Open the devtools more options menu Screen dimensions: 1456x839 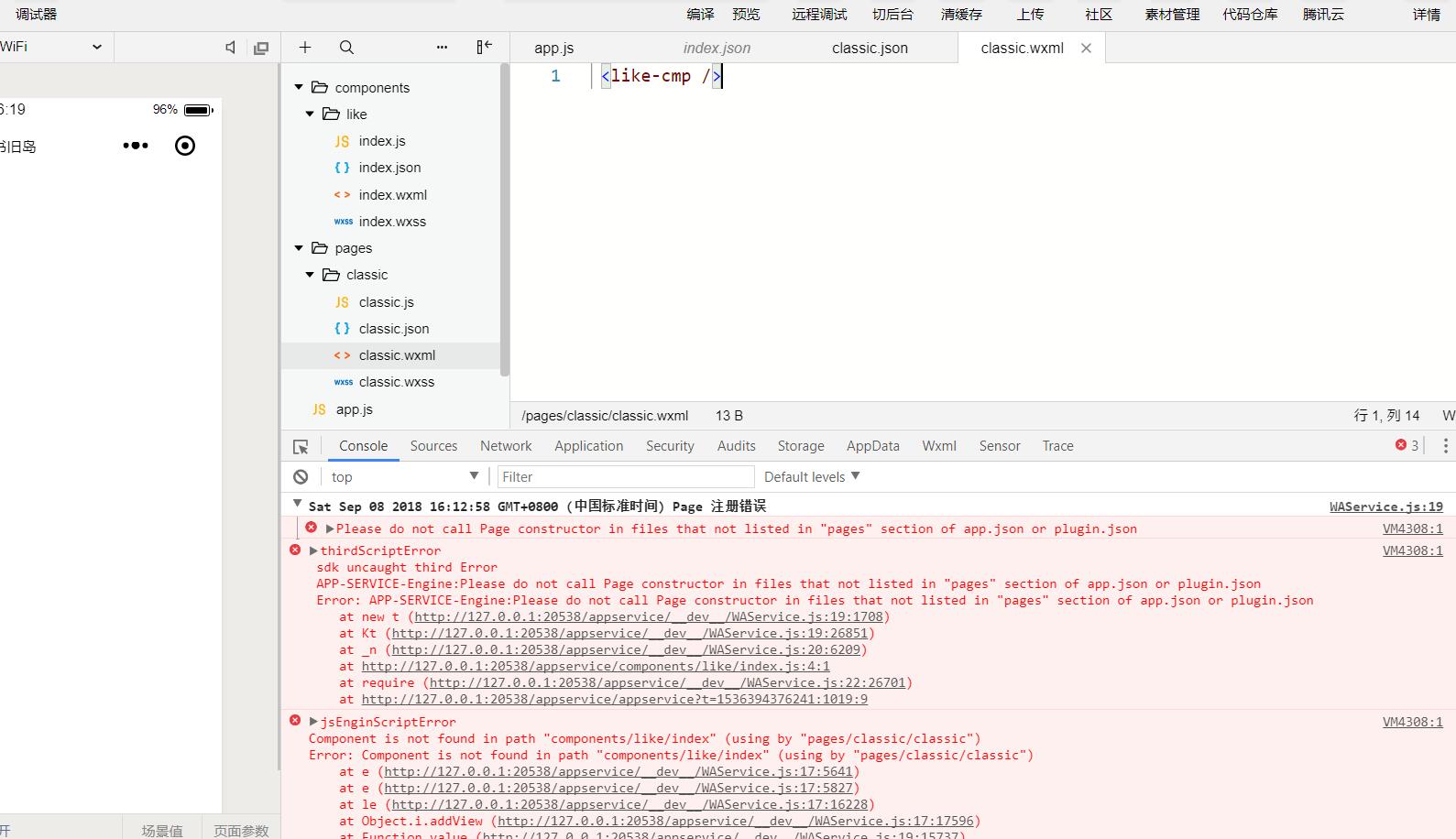[x=1445, y=446]
